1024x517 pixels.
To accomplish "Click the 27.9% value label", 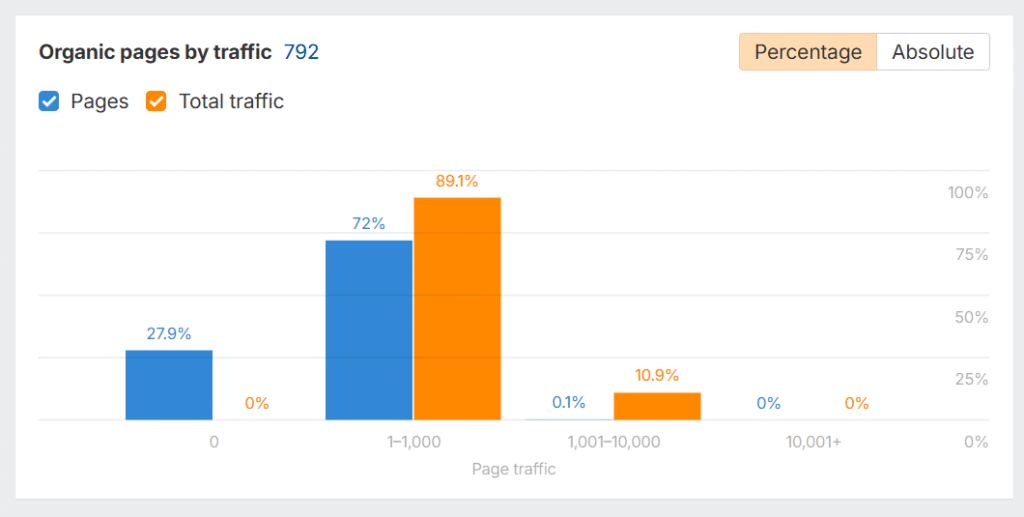I will [169, 334].
